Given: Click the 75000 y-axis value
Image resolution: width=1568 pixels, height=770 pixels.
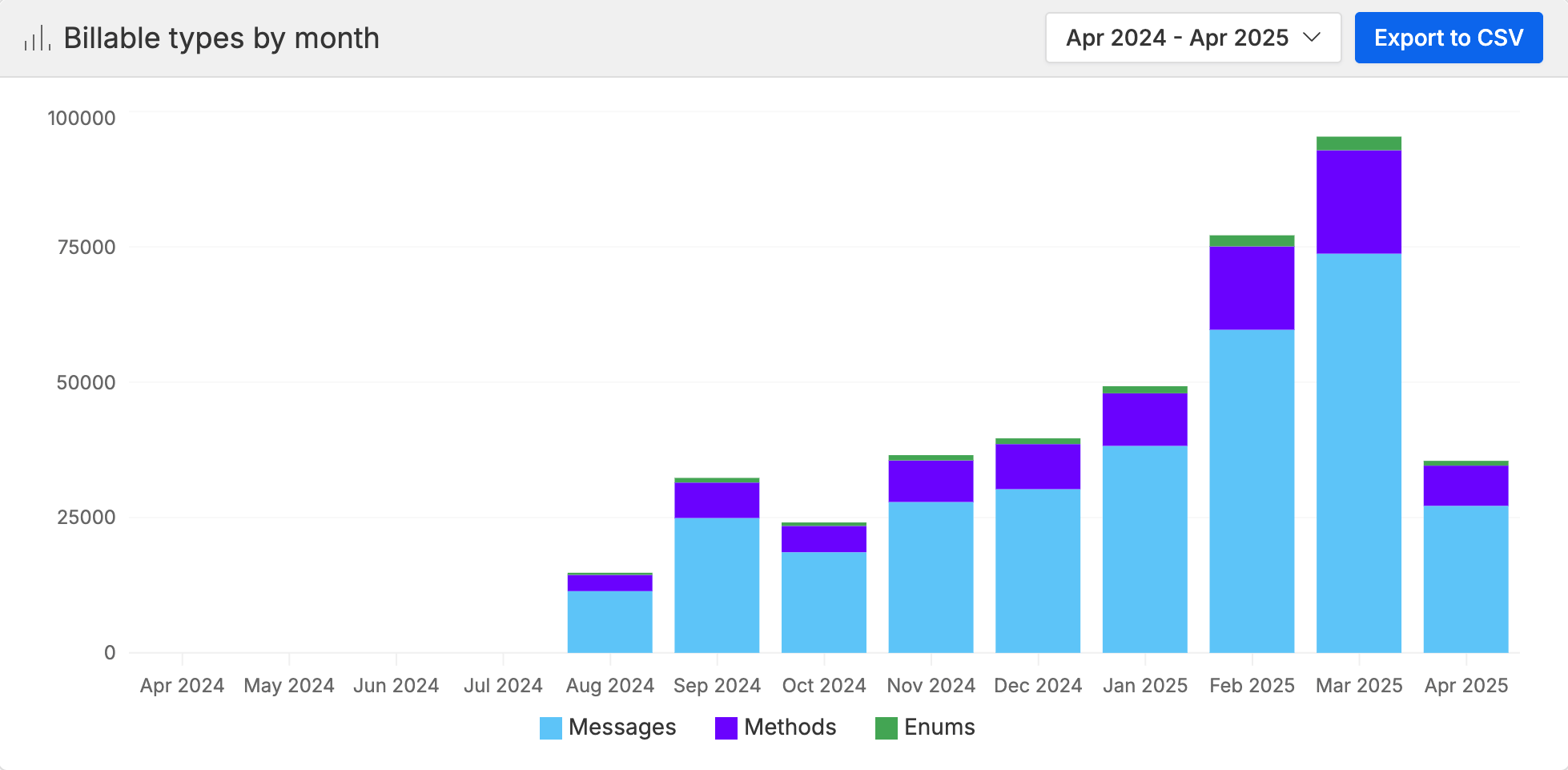Looking at the screenshot, I should coord(86,248).
